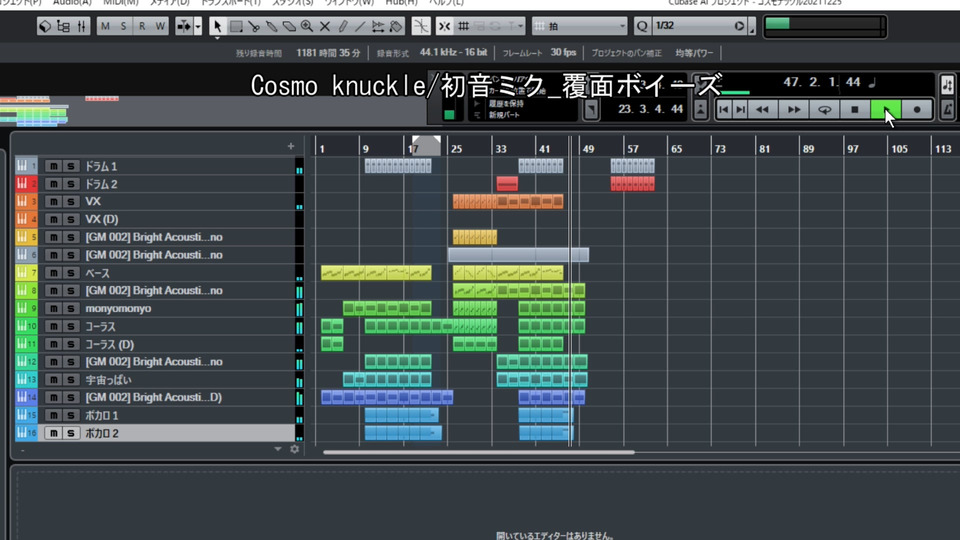Click the Add Track plus icon
This screenshot has height=540, width=960.
[x=291, y=146]
